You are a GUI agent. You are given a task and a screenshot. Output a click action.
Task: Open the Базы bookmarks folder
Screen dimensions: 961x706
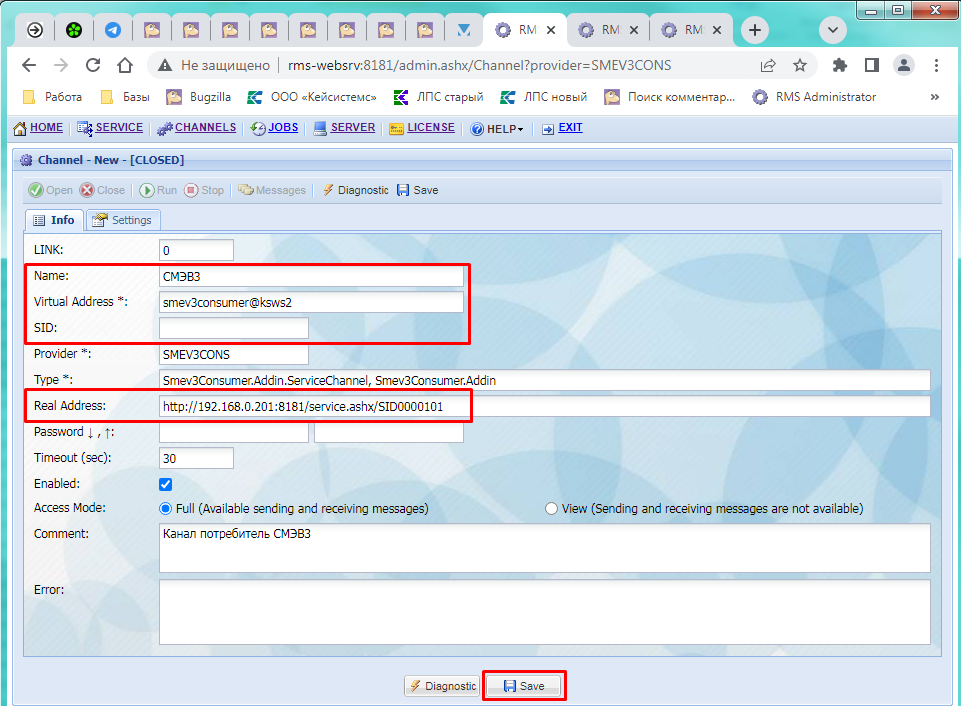(125, 97)
